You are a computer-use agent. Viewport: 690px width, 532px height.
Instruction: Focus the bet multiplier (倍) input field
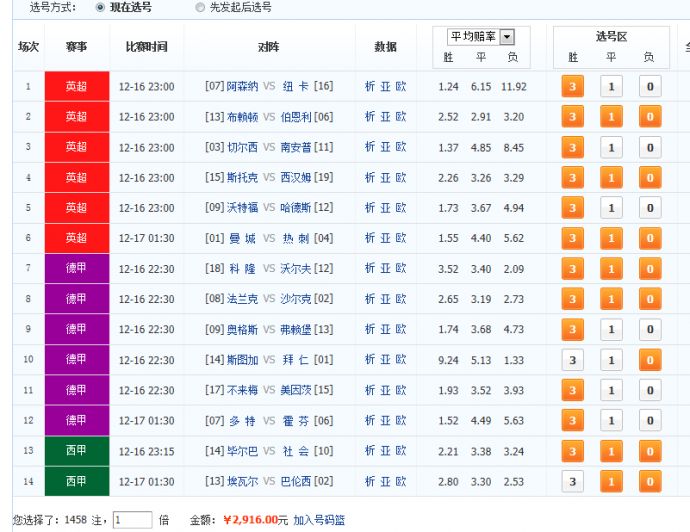click(132, 520)
